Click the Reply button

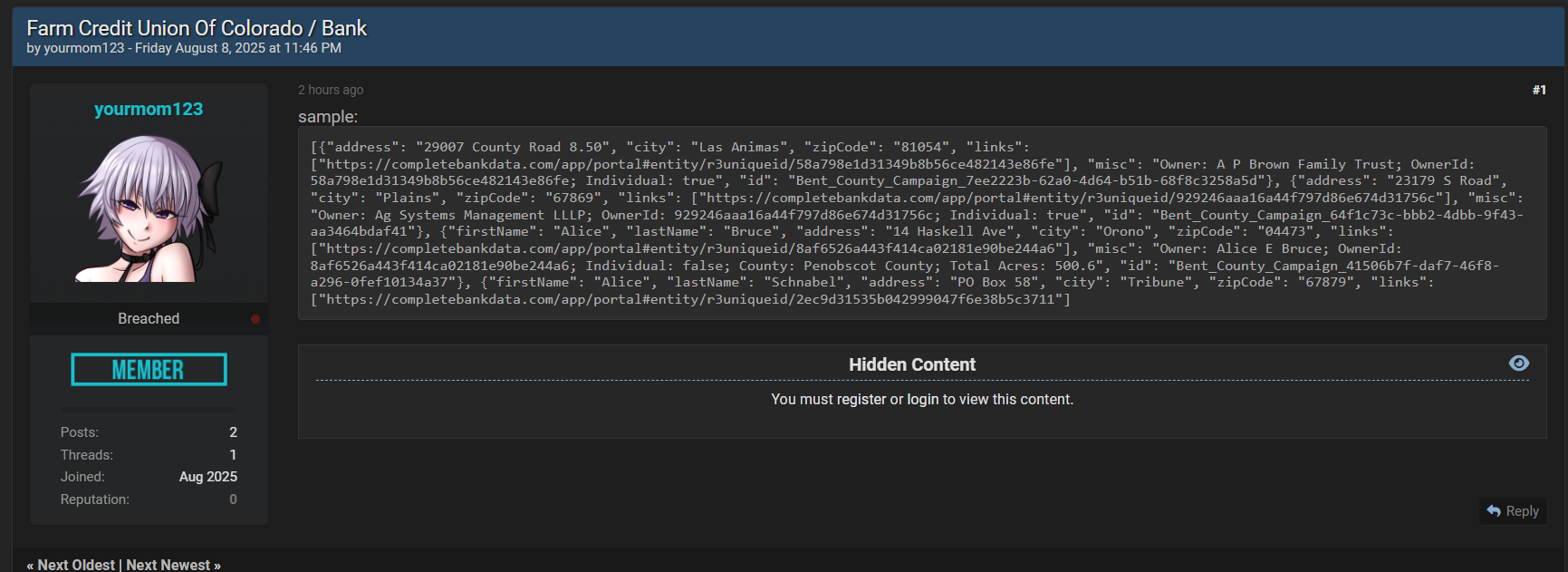[1513, 511]
